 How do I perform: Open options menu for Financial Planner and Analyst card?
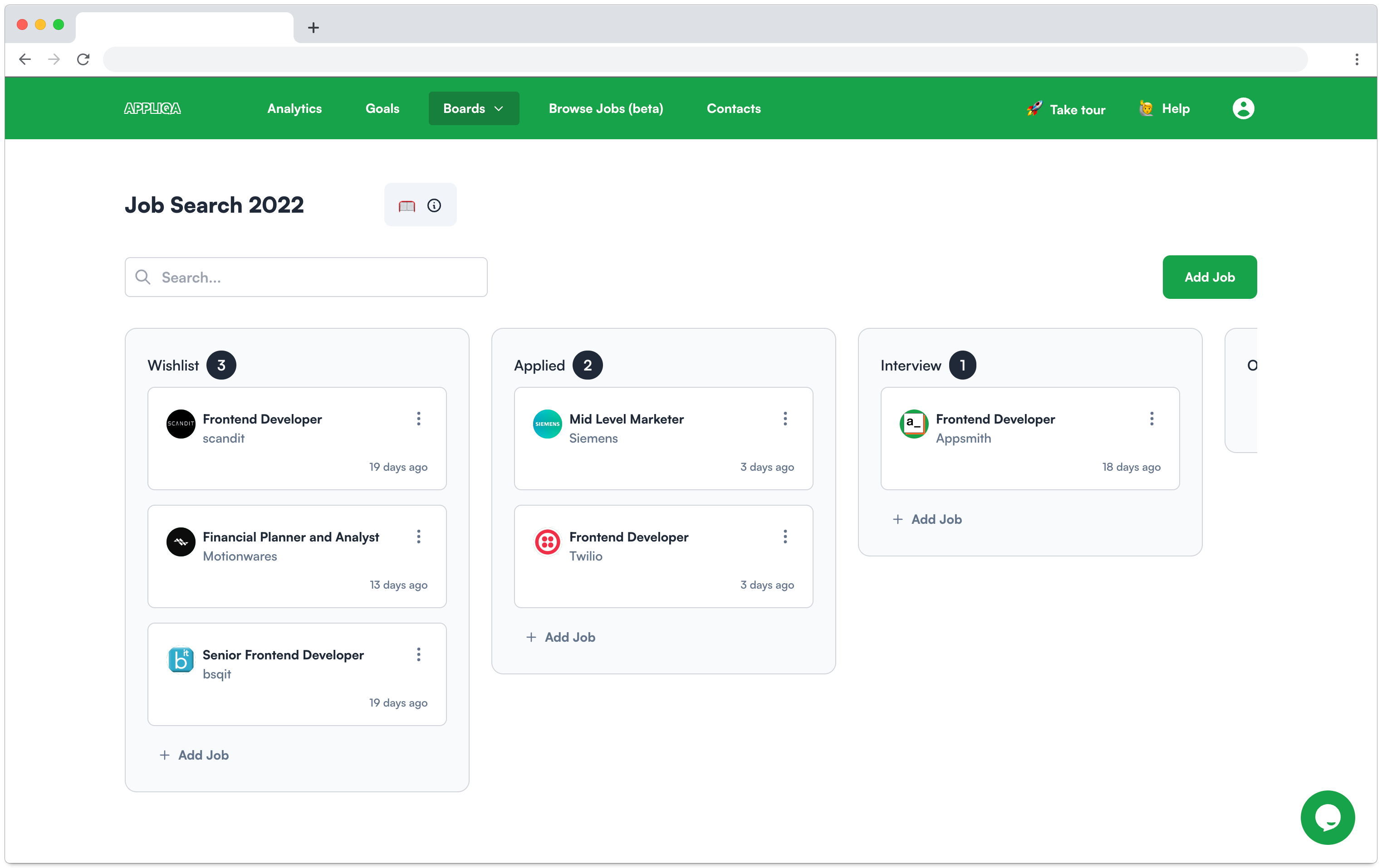pos(418,536)
